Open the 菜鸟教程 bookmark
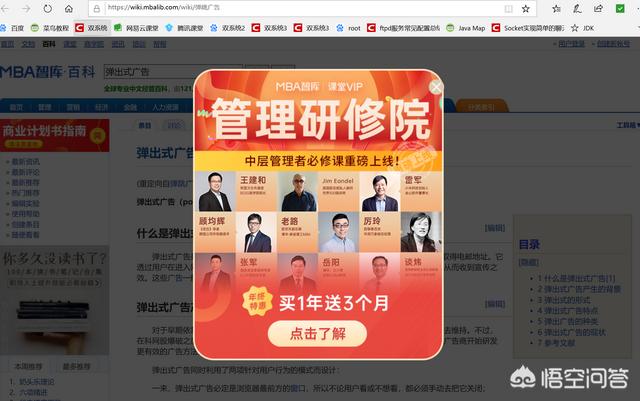This screenshot has width=640, height=401. [50, 28]
